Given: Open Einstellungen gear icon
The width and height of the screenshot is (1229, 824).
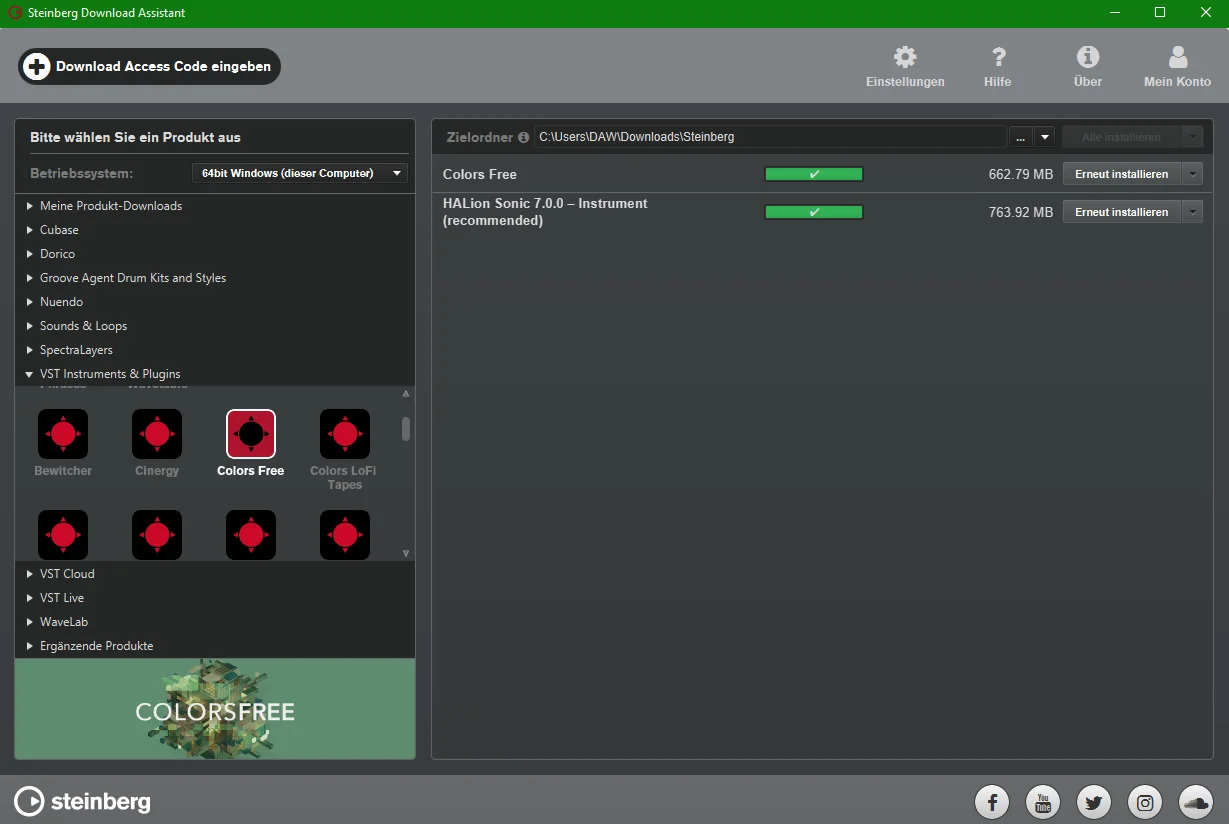Looking at the screenshot, I should pos(905,57).
